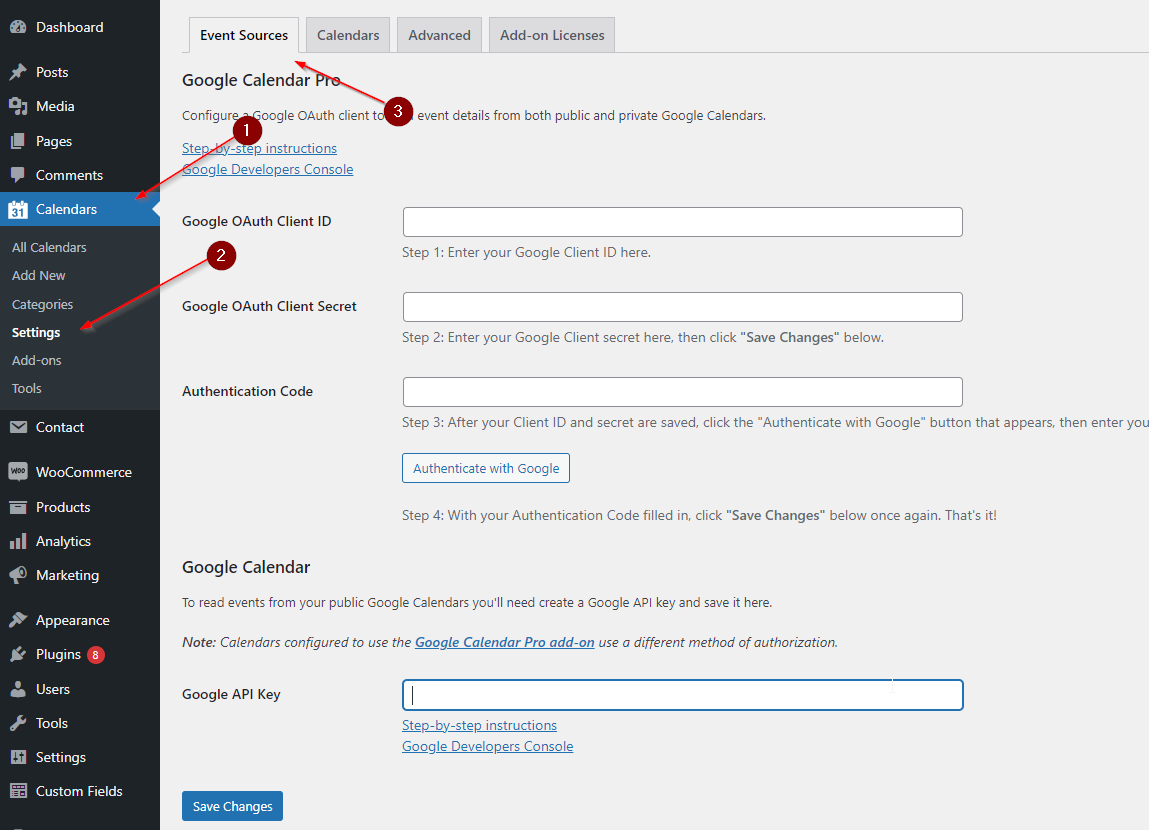The width and height of the screenshot is (1149, 830).
Task: Click Authenticate with Google button
Action: coord(486,468)
